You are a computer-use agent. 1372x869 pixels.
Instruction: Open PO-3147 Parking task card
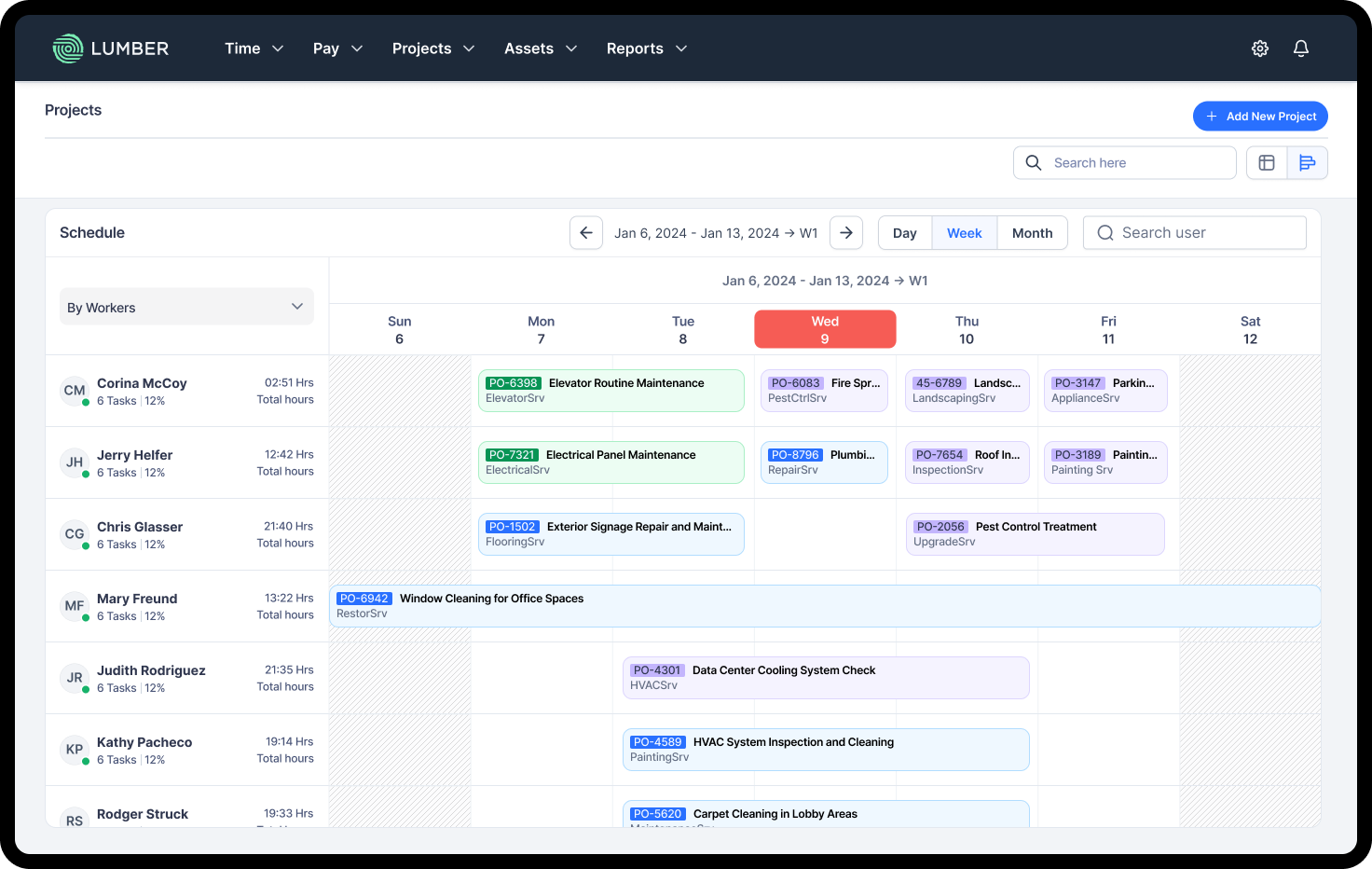pos(1105,391)
